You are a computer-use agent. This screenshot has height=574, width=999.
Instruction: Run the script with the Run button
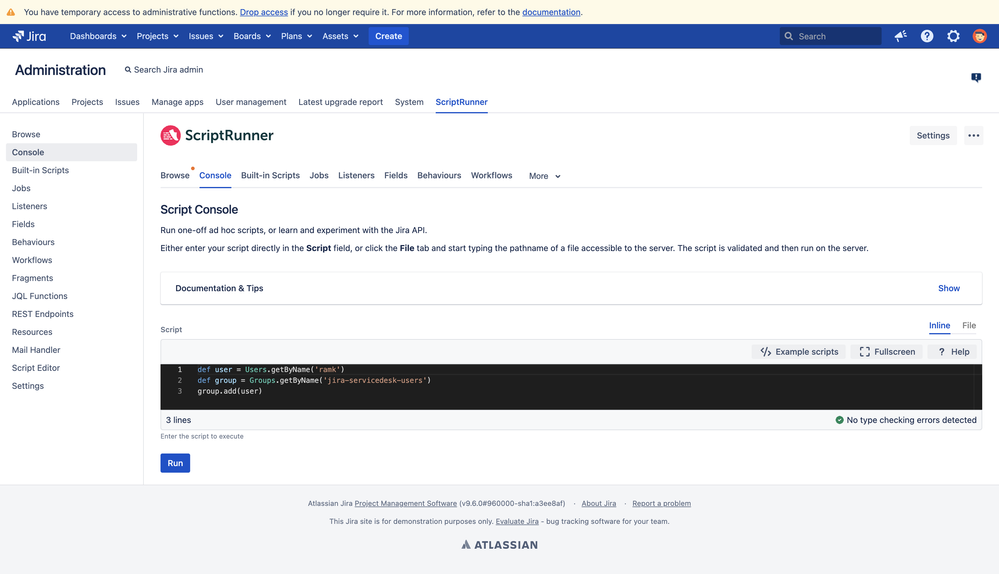tap(175, 463)
